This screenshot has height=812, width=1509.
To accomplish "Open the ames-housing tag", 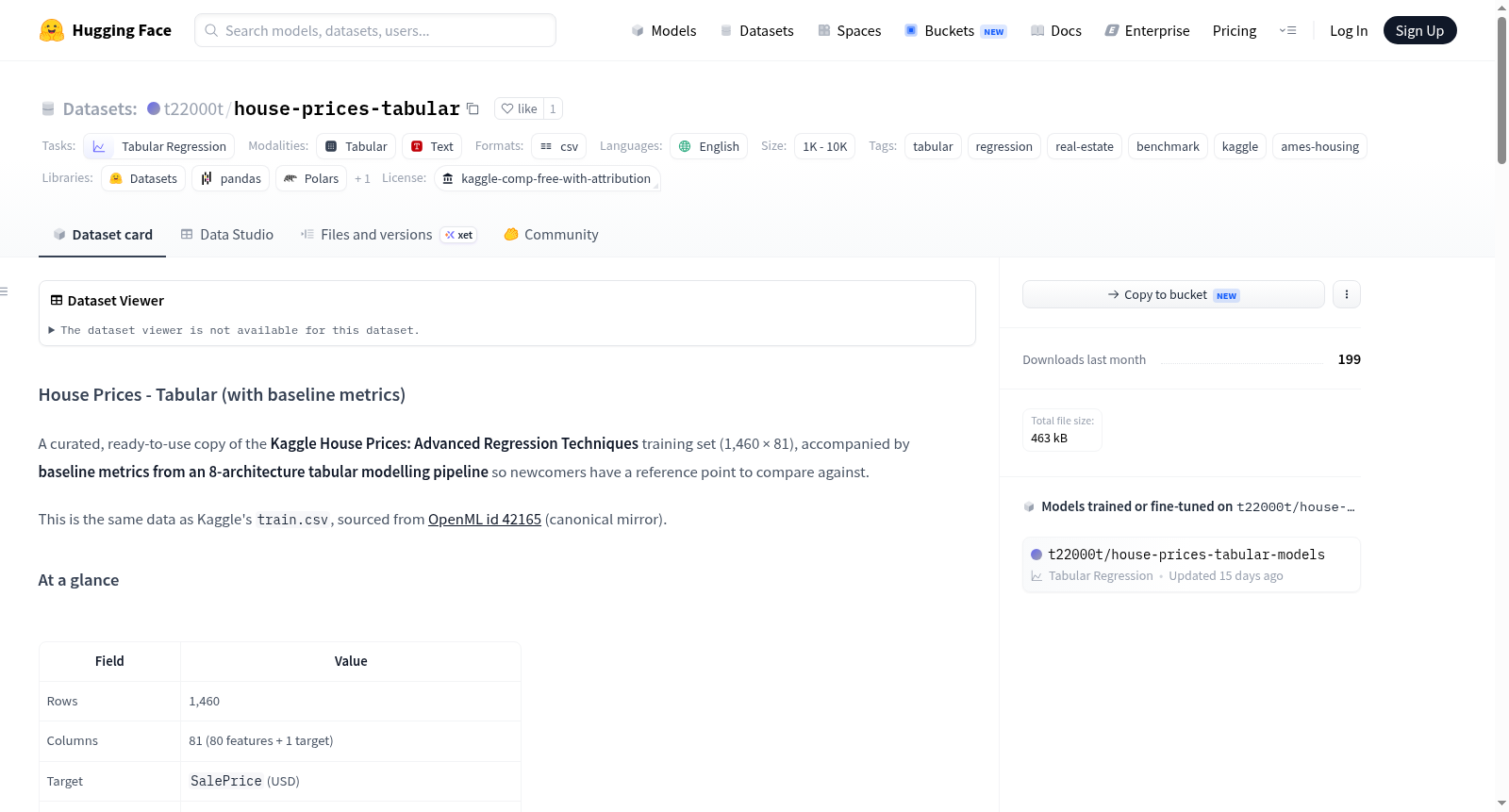I will point(1319,146).
